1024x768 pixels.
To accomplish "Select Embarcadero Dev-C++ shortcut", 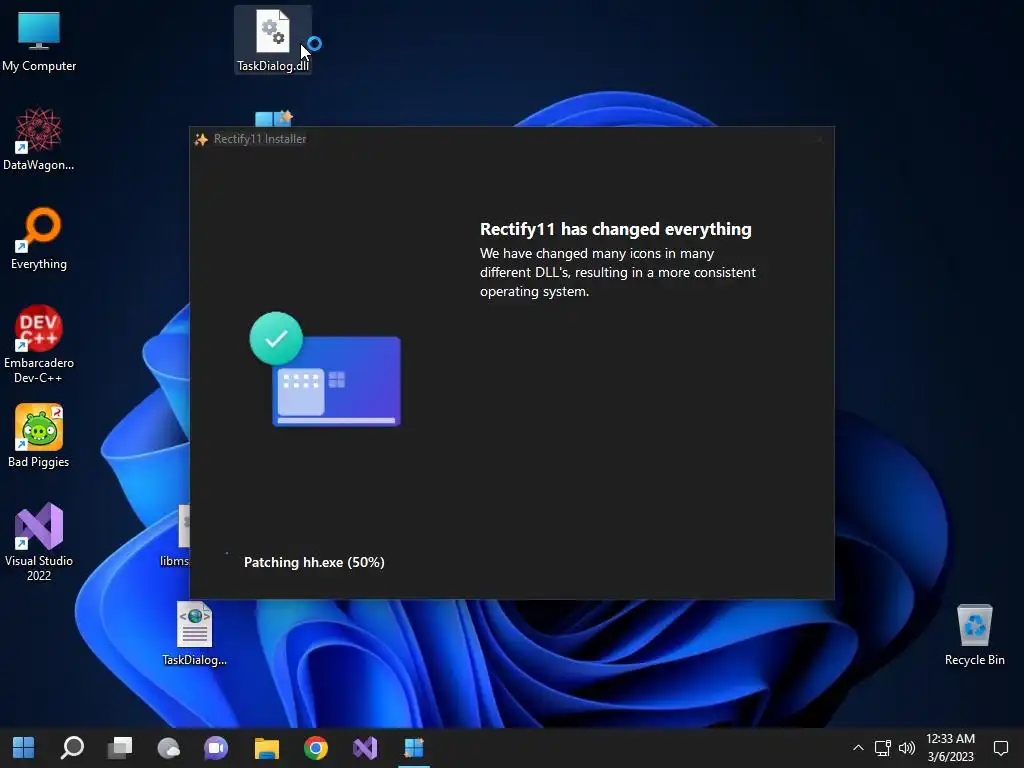I will 39,344.
